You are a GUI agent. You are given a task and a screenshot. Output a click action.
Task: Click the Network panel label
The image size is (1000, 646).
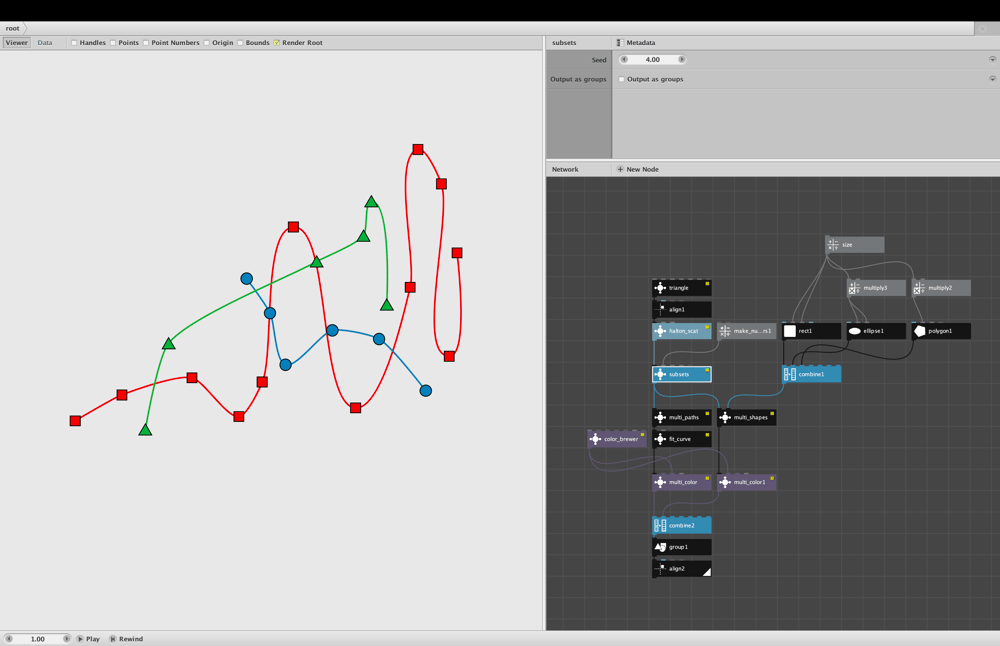click(565, 170)
